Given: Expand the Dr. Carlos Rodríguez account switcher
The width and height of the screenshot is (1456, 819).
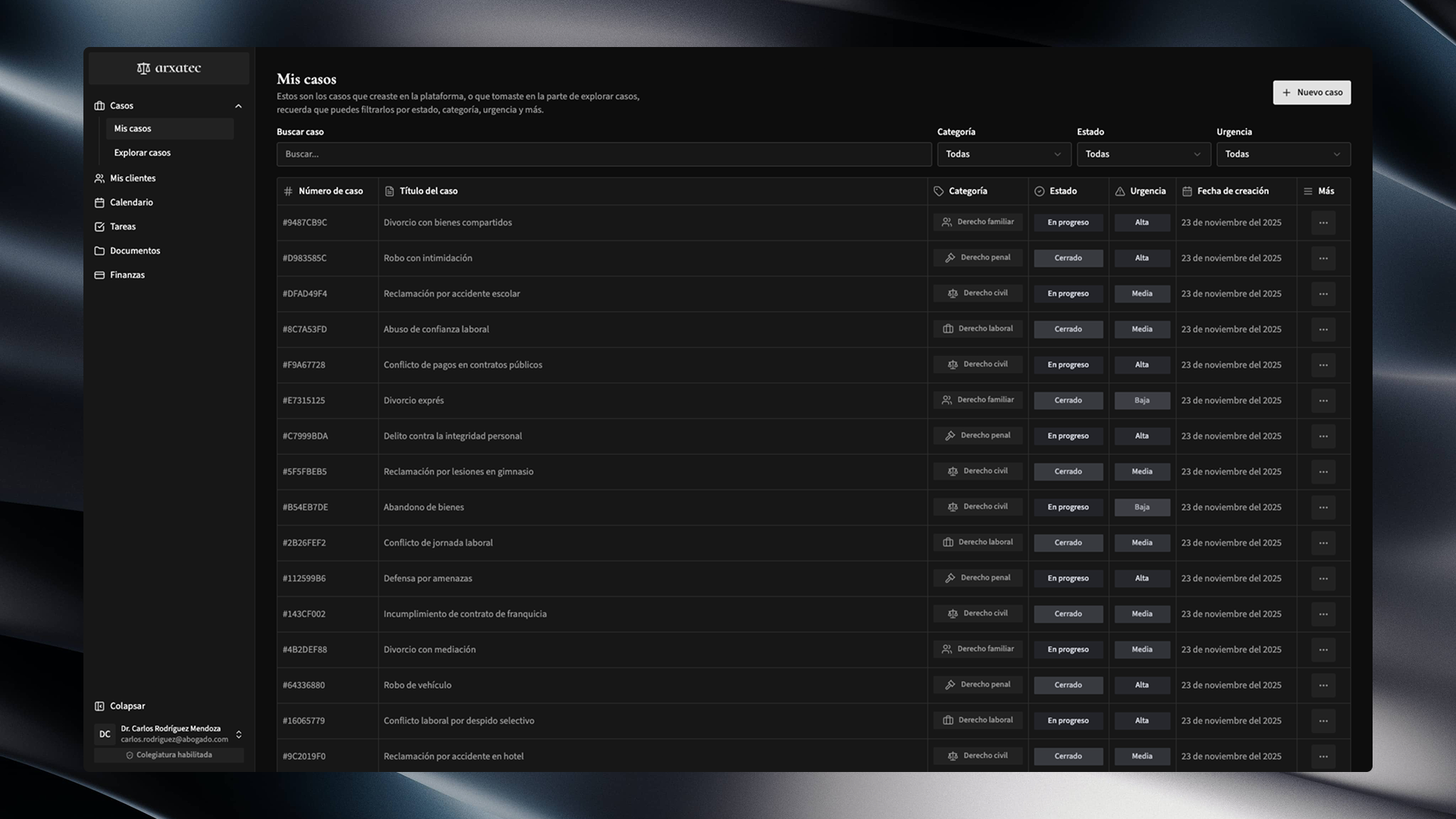Looking at the screenshot, I should coord(239,734).
